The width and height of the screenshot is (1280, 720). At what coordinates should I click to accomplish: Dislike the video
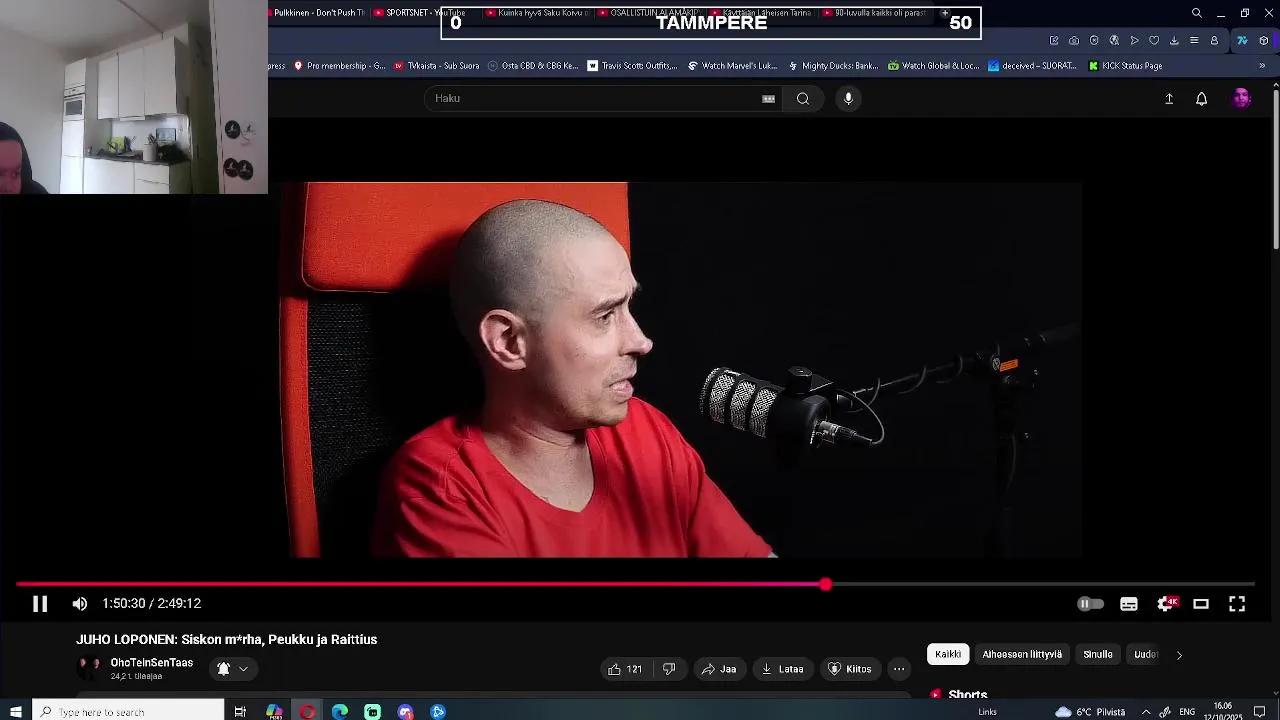tap(669, 669)
